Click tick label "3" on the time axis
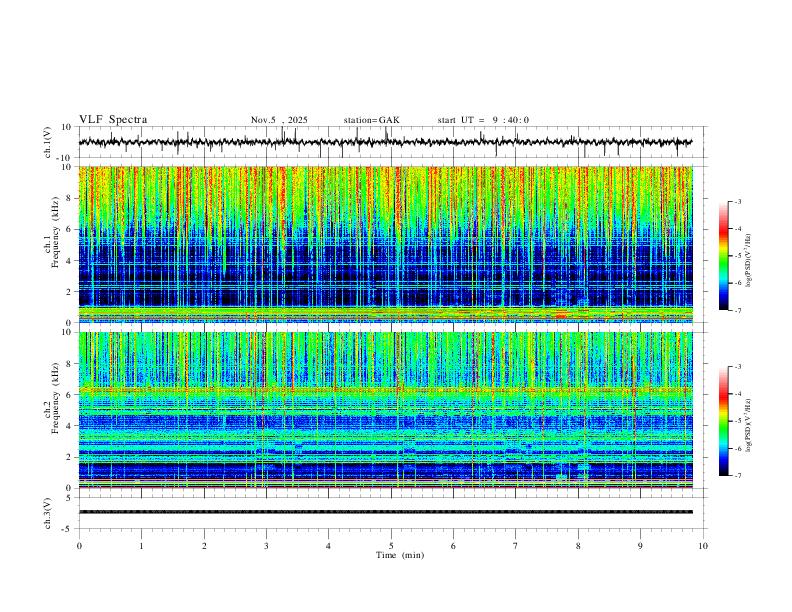The image size is (792, 612). click(266, 546)
